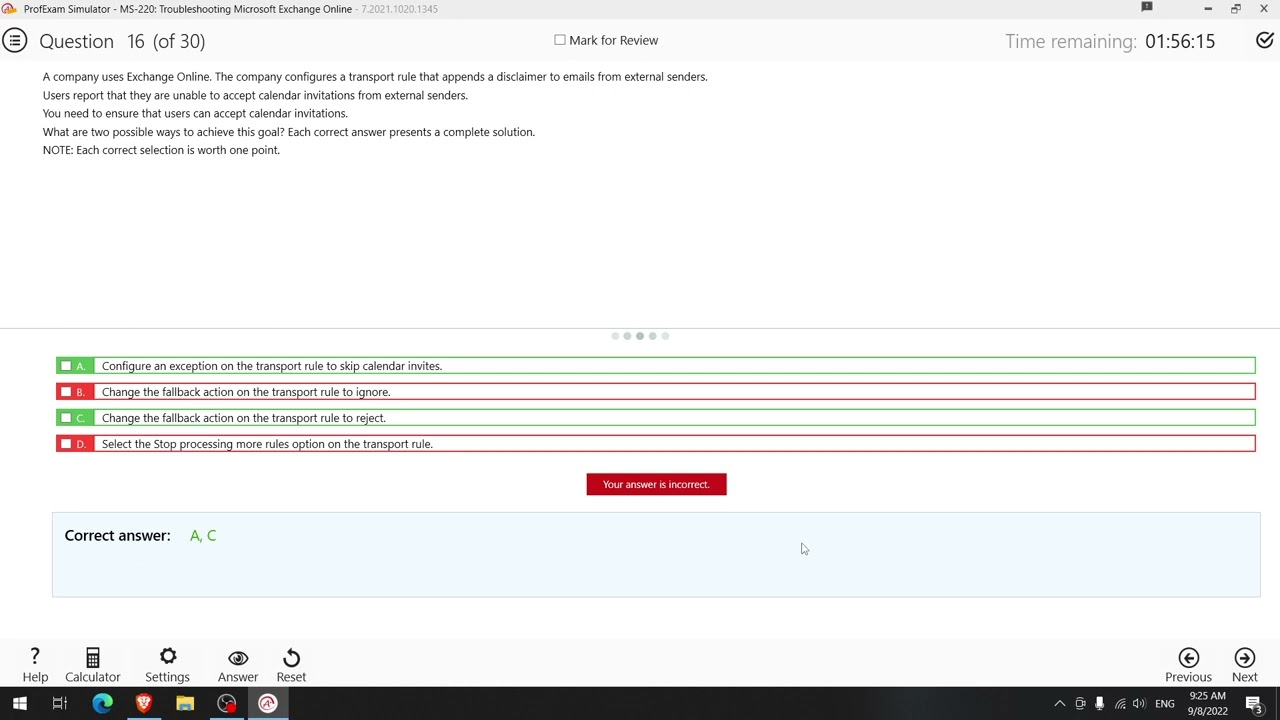Click the line 'What are two possible ways'
Screen dimensions: 1280x720
289,132
